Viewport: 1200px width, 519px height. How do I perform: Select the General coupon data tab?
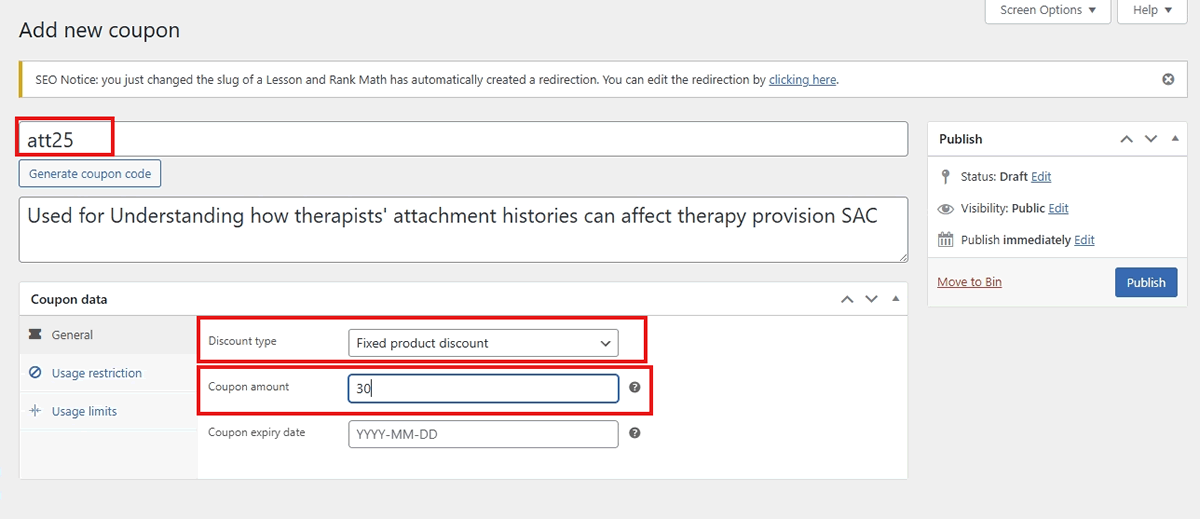pyautogui.click(x=72, y=335)
